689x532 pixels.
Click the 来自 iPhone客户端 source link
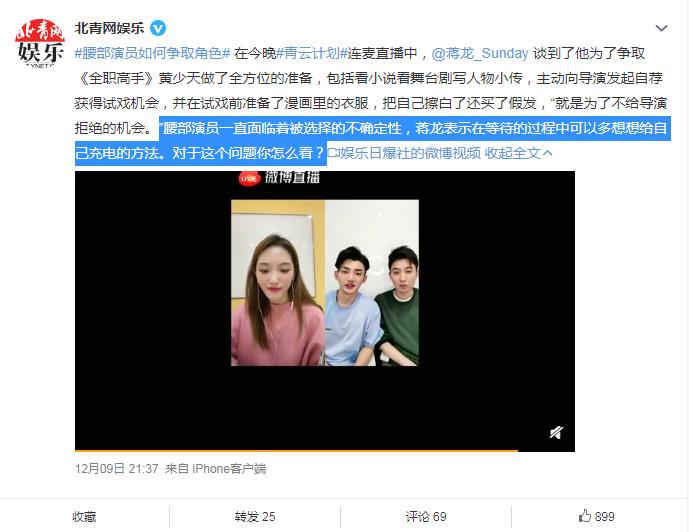[x=215, y=469]
